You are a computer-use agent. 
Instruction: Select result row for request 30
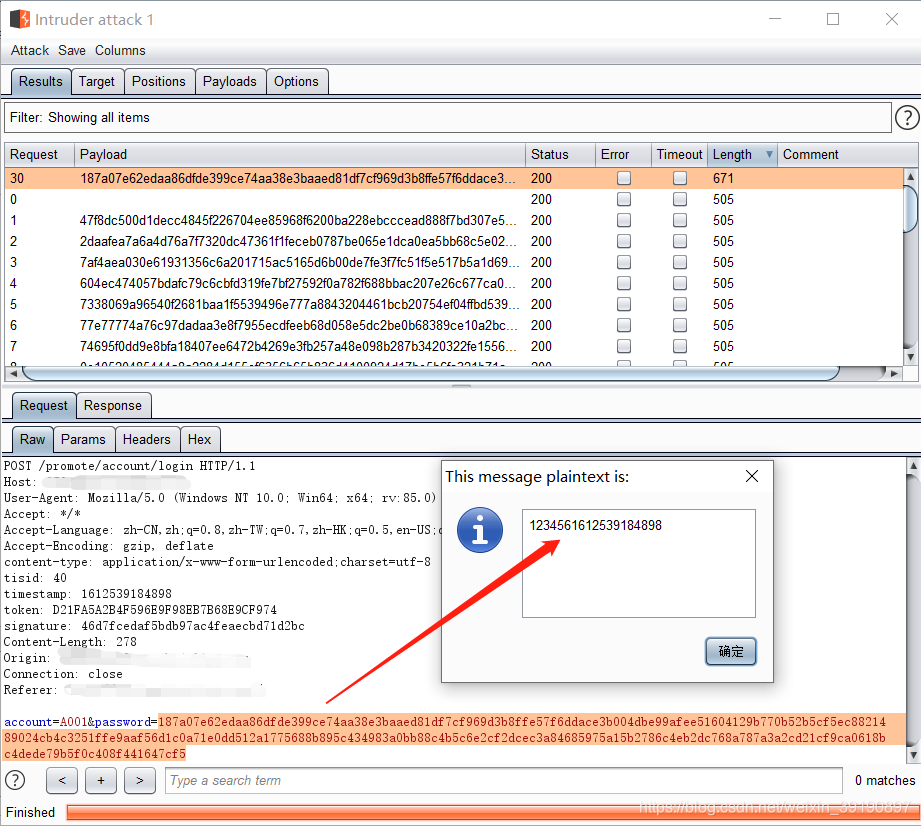tap(453, 178)
